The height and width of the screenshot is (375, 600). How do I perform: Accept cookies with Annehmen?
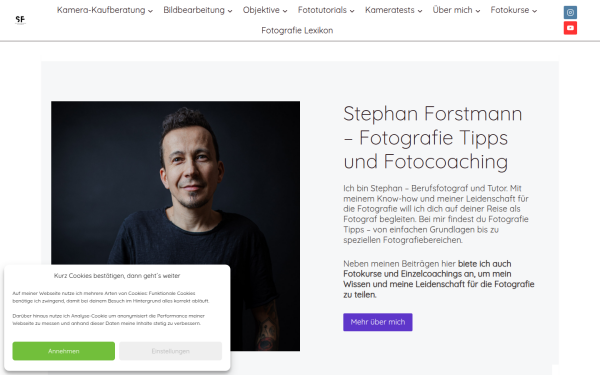point(64,351)
